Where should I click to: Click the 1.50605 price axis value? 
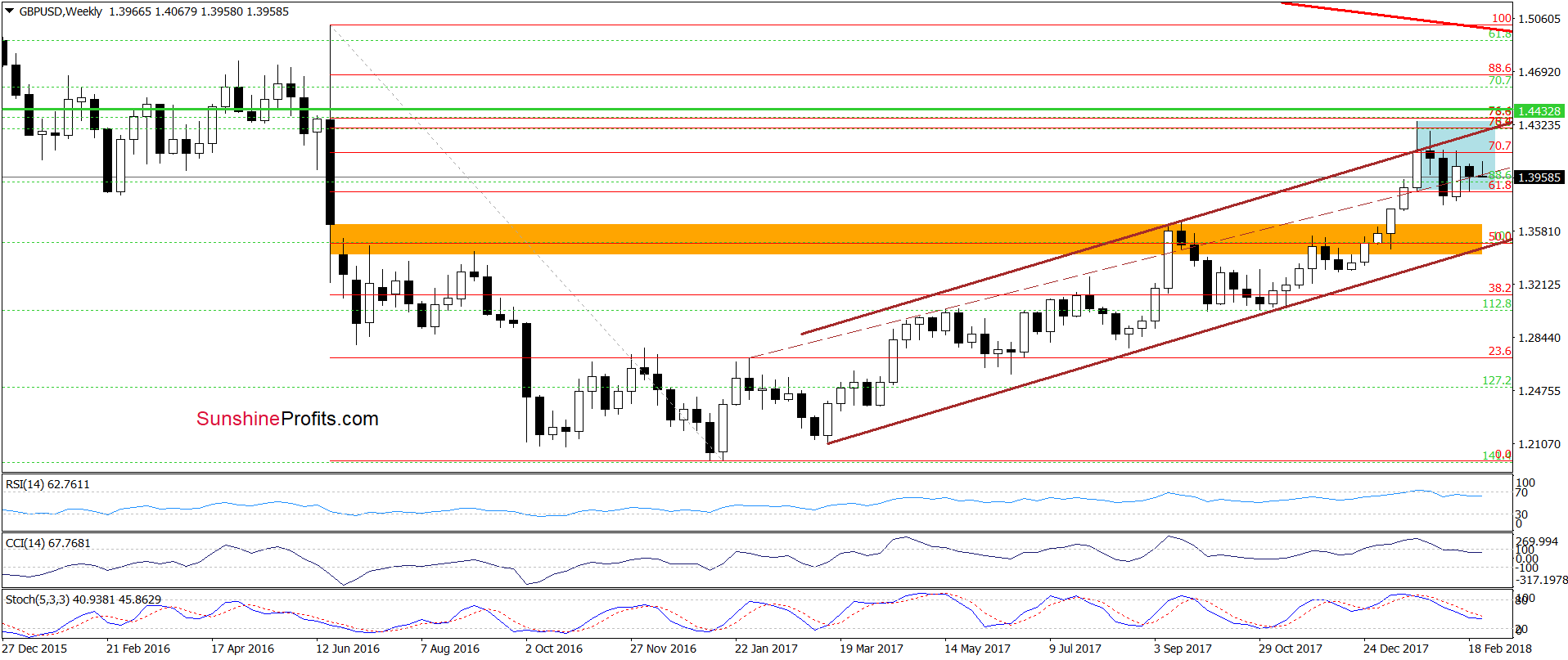point(1539,19)
